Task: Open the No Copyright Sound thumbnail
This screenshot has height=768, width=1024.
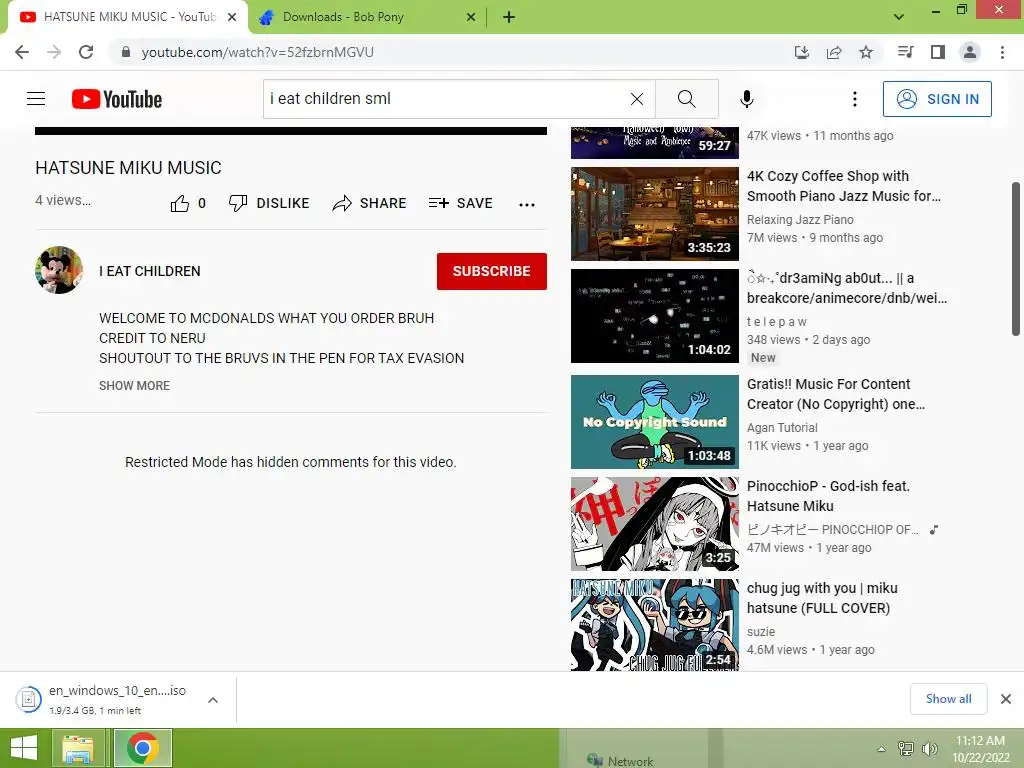Action: (654, 422)
